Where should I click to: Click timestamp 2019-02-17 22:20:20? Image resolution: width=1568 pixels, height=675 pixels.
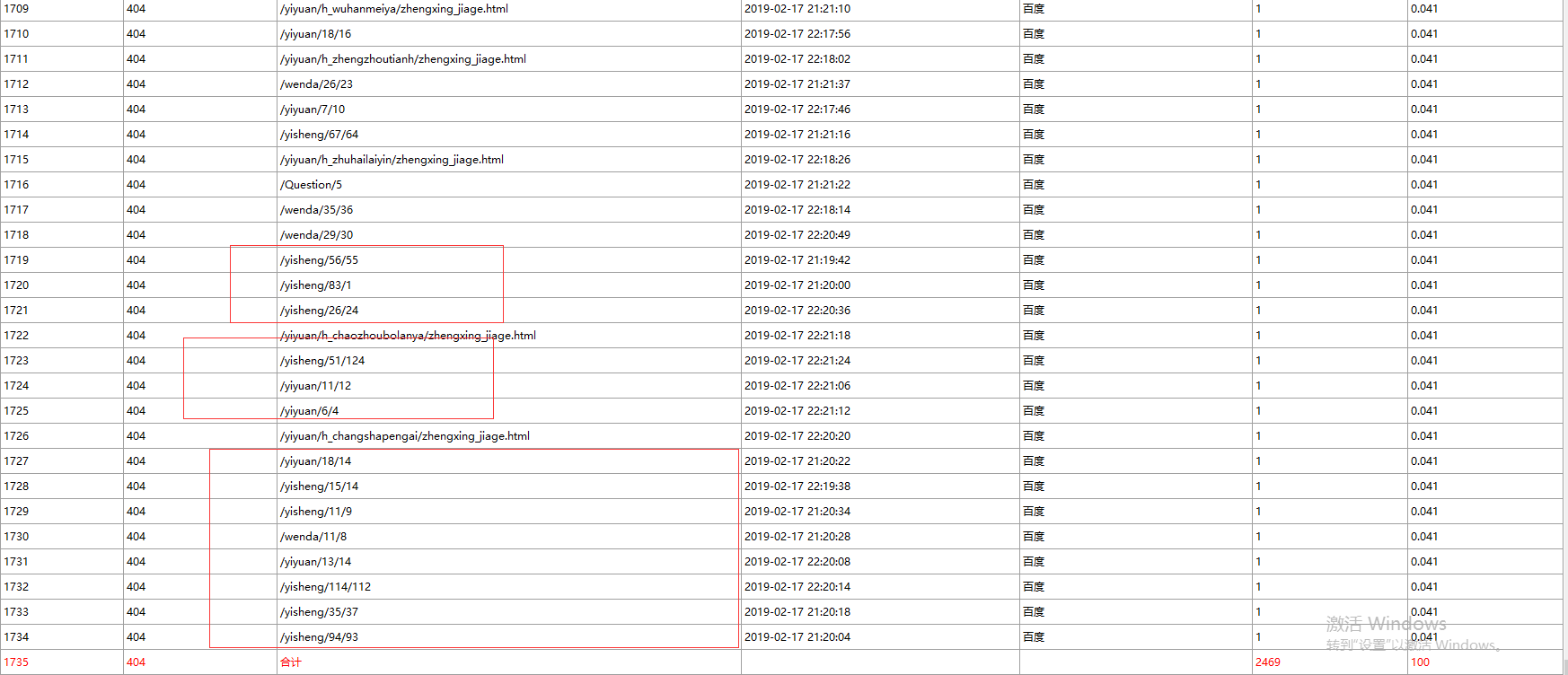pyautogui.click(x=797, y=436)
